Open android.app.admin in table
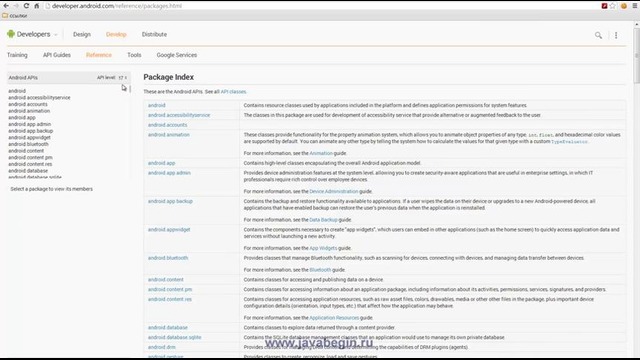The height and width of the screenshot is (360, 640). click(169, 173)
